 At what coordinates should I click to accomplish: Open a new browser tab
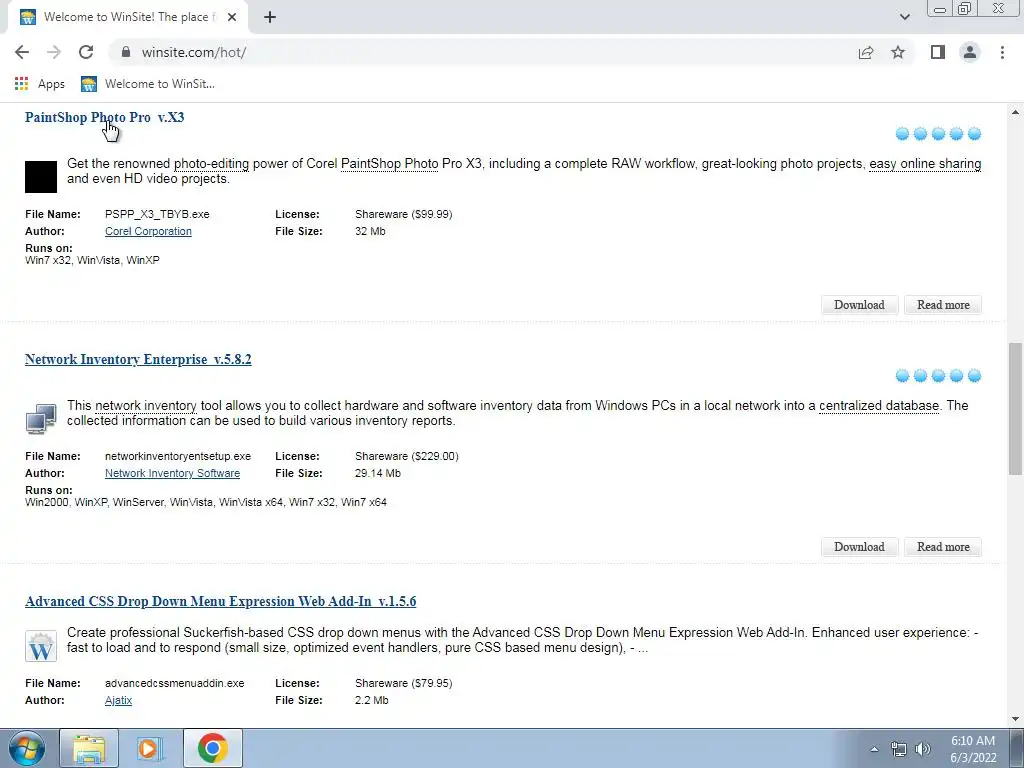tap(270, 17)
